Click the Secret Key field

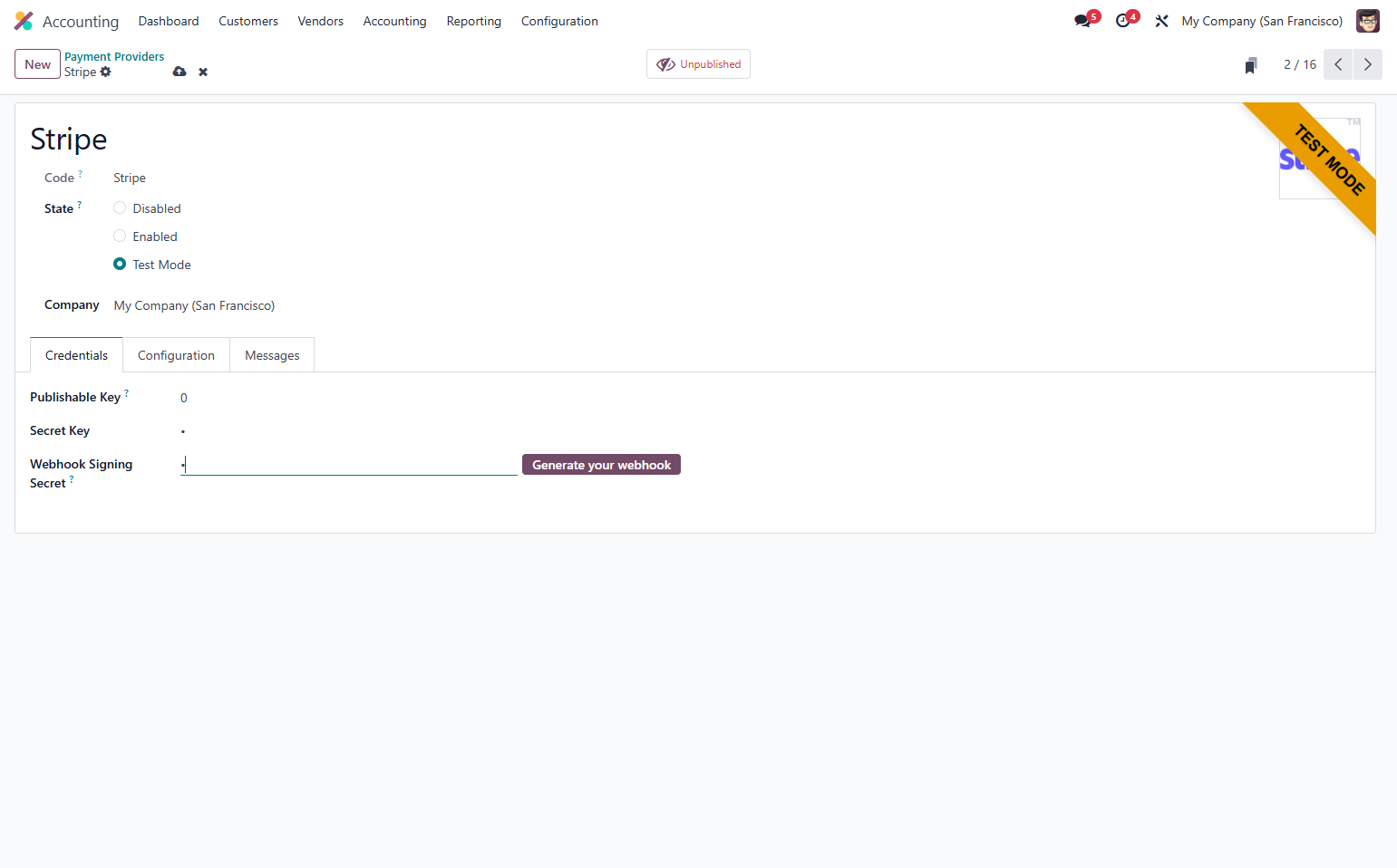coord(348,431)
